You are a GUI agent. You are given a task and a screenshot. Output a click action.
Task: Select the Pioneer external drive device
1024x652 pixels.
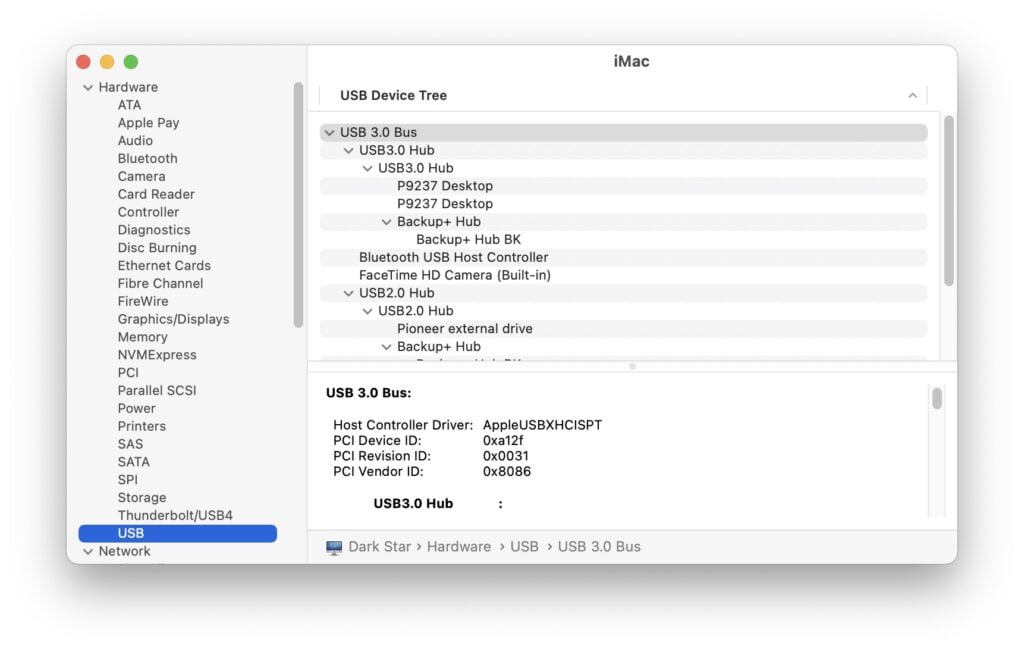pyautogui.click(x=469, y=328)
